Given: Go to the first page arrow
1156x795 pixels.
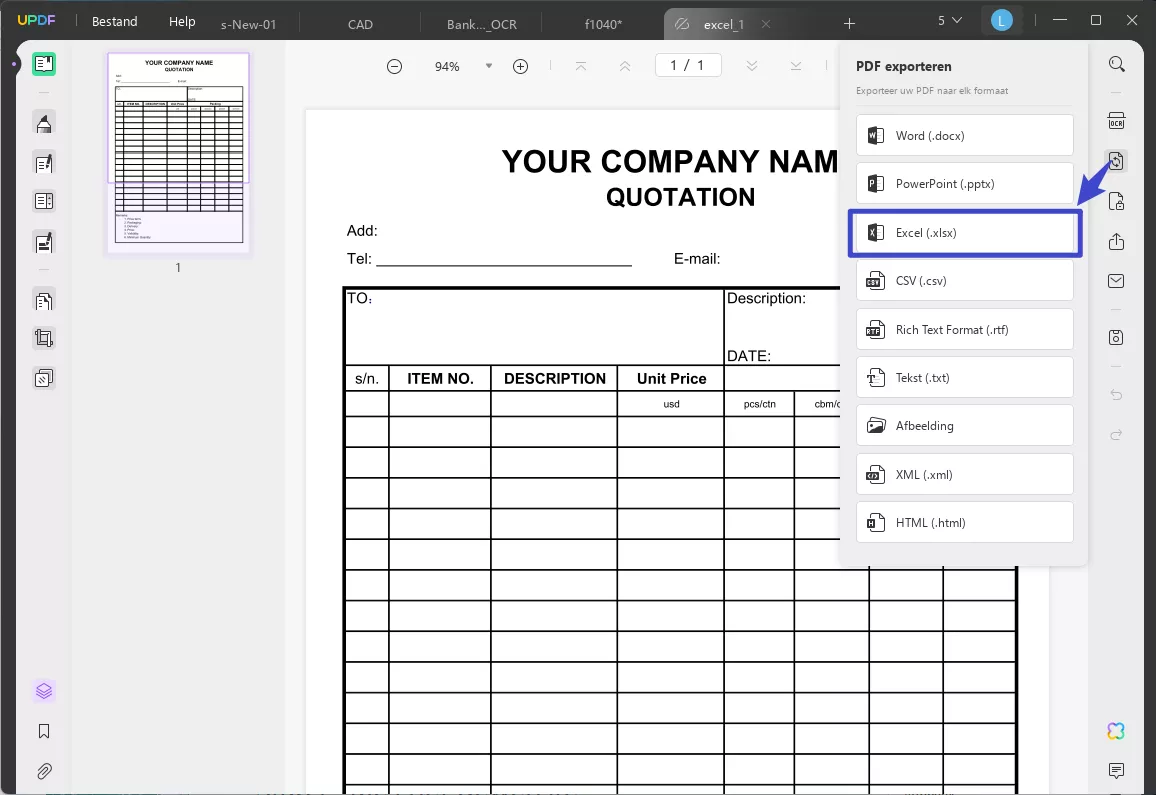Looking at the screenshot, I should tap(581, 66).
